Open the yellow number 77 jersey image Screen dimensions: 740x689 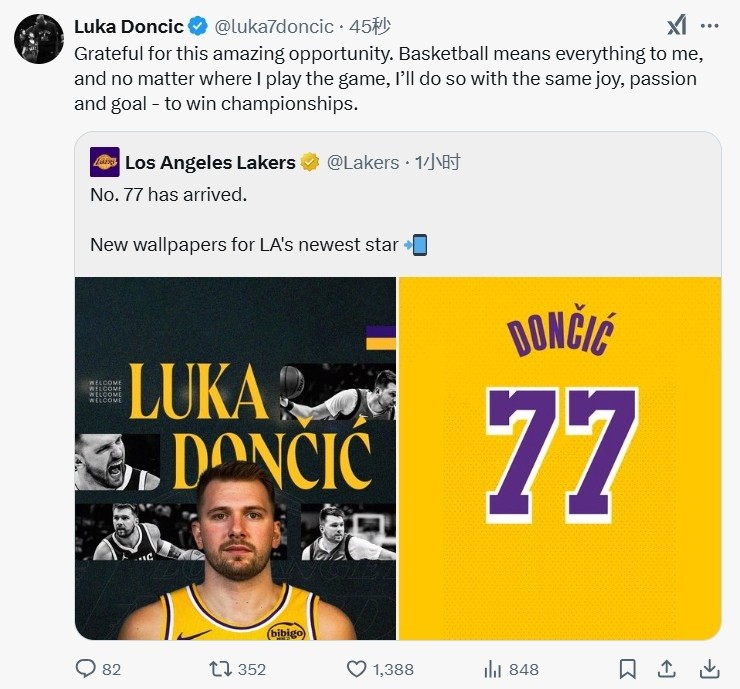click(560, 458)
